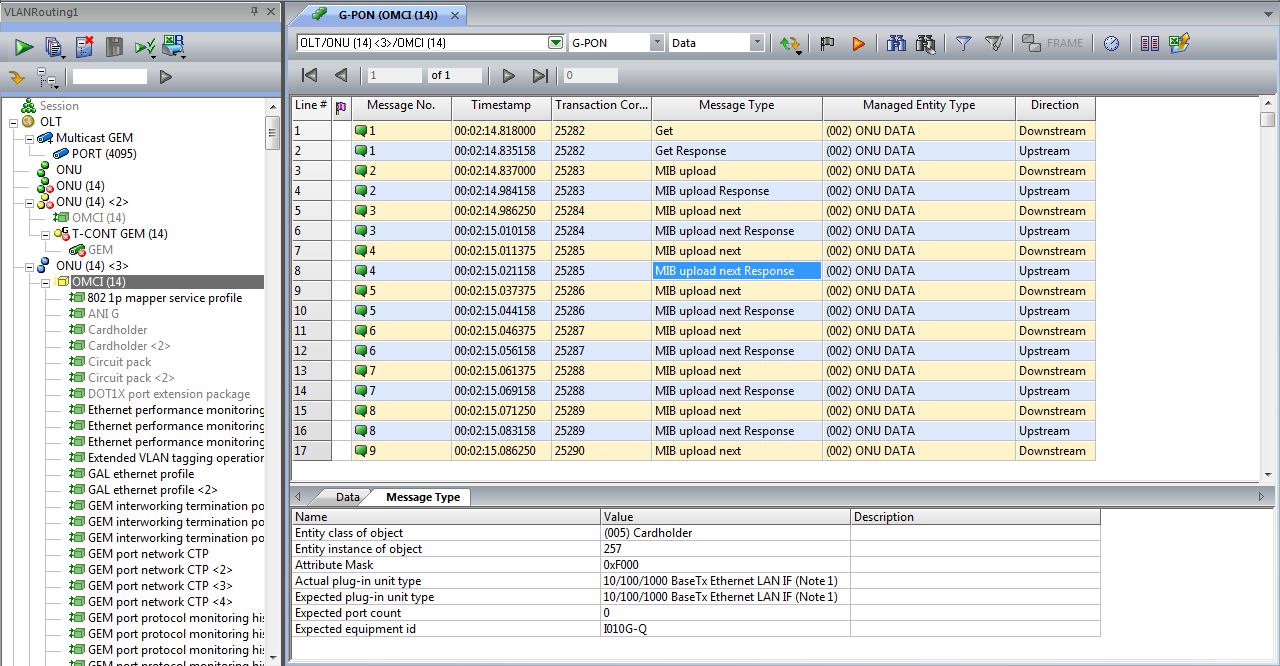Sort by Timestamp column header

(501, 105)
